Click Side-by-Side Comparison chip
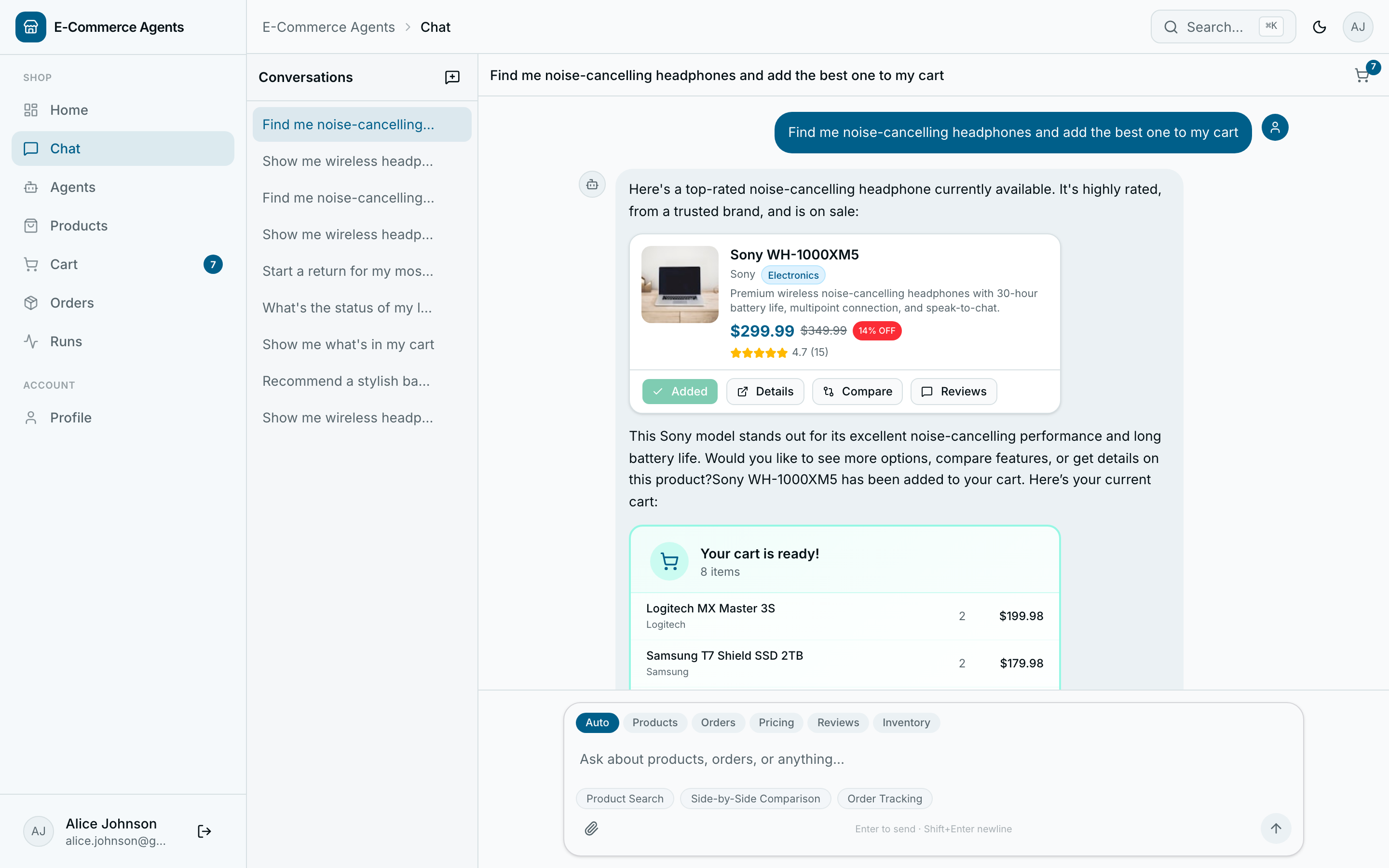Screen dimensions: 1389x868 click(755, 799)
